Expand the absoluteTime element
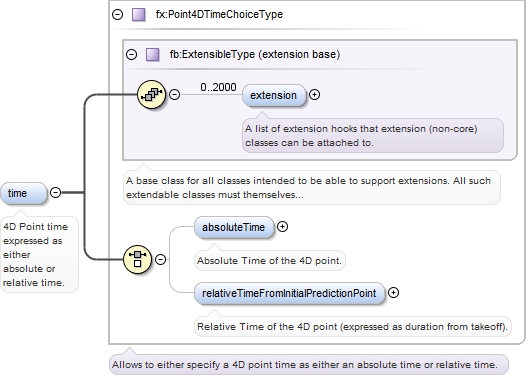This screenshot has width=527, height=378. pos(282,227)
